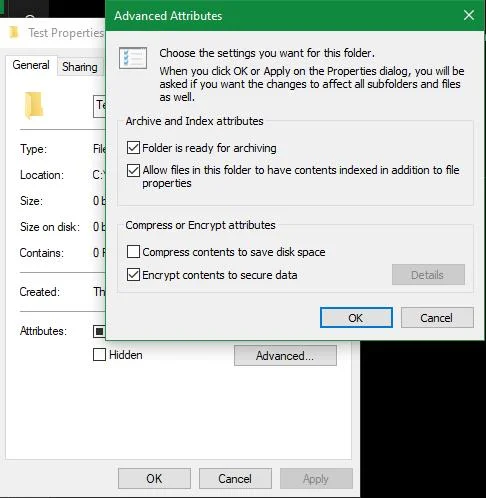Click the checklist icon in Advanced Attributes
This screenshot has width=486, height=498.
point(133,58)
